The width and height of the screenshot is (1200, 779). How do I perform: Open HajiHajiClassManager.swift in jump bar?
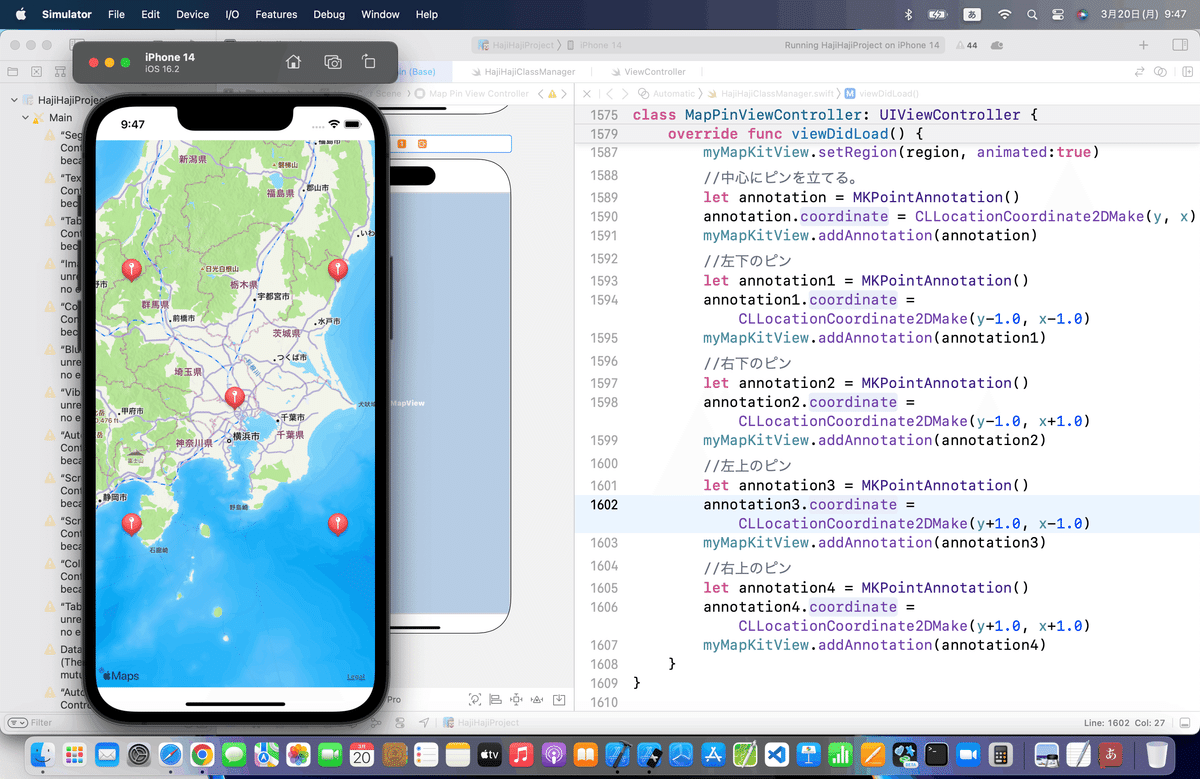771,93
